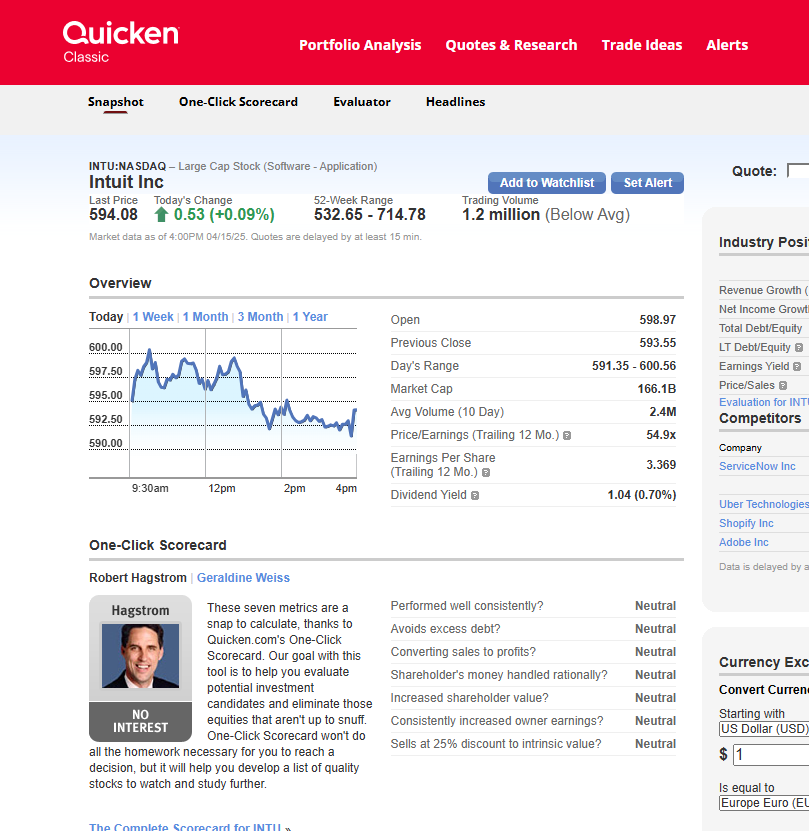Open the Earnings Per Share help icon

point(486,473)
